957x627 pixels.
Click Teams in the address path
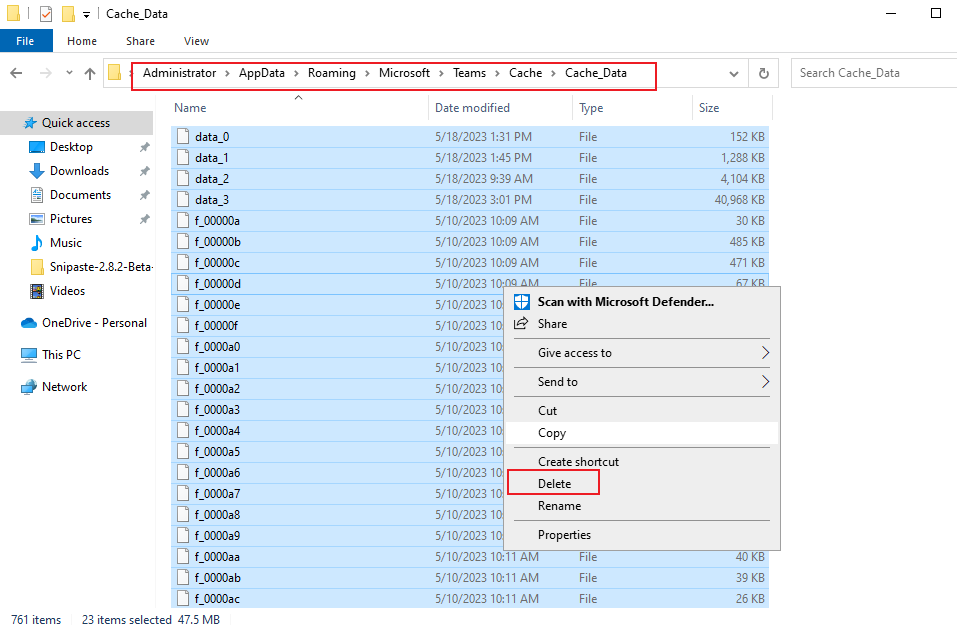(x=469, y=73)
